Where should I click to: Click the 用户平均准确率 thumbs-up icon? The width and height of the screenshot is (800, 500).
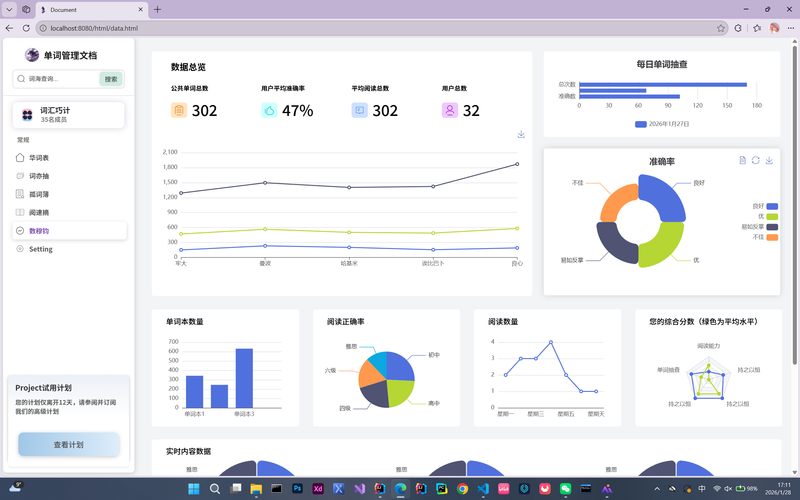[x=268, y=110]
